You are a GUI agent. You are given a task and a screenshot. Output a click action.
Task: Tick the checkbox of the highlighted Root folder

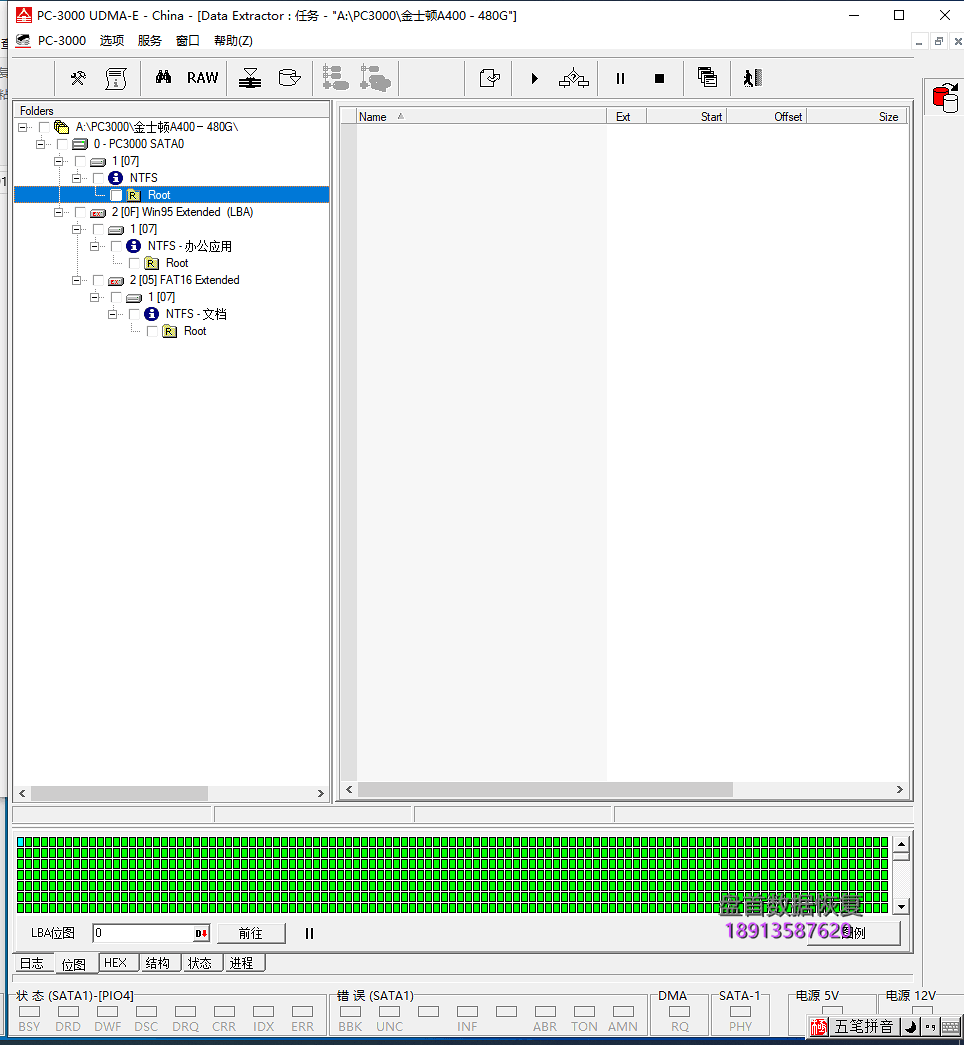116,195
